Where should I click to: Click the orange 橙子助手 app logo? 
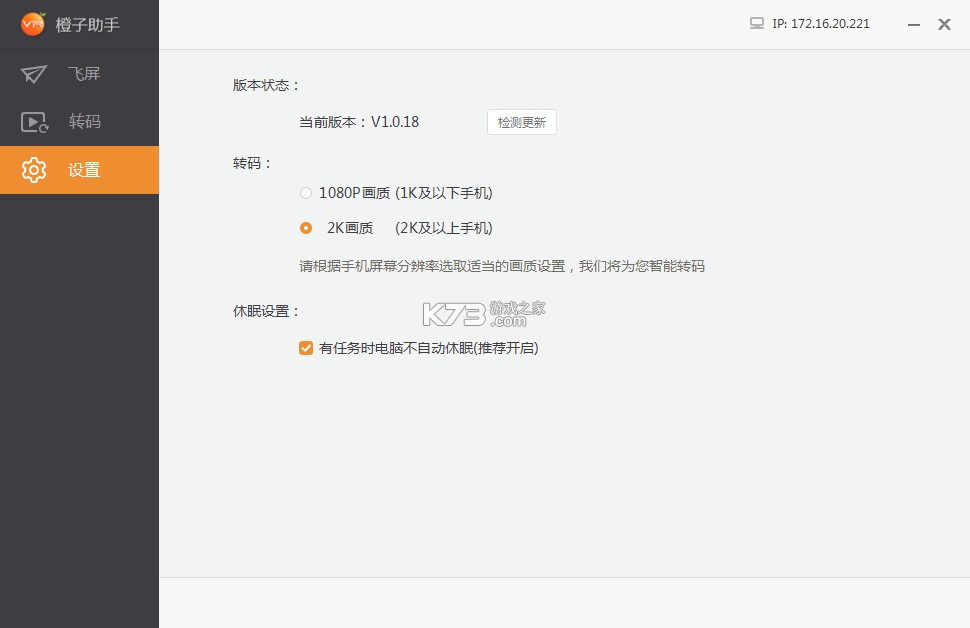pos(33,24)
